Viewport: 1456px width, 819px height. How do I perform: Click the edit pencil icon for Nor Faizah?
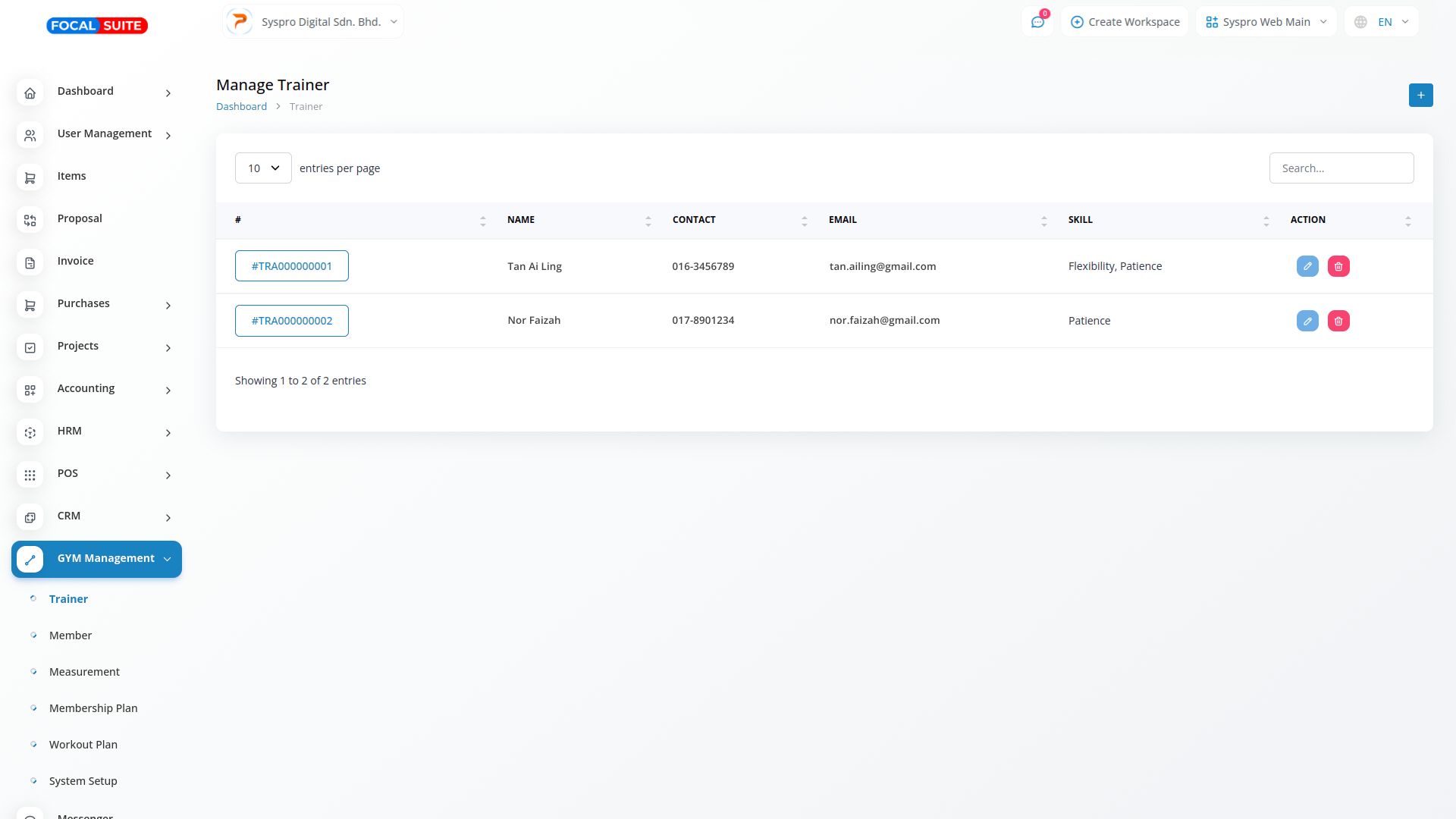(1307, 321)
